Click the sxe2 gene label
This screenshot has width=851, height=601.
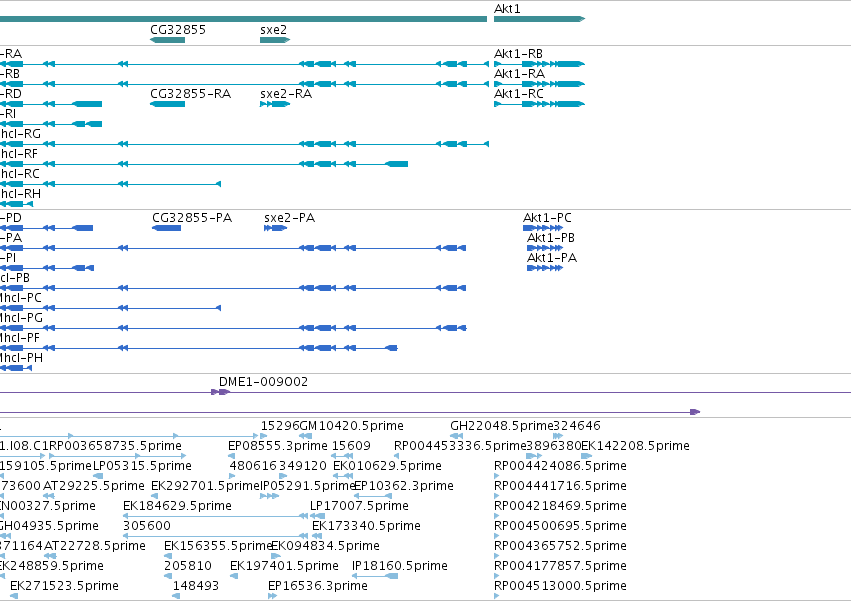click(274, 29)
